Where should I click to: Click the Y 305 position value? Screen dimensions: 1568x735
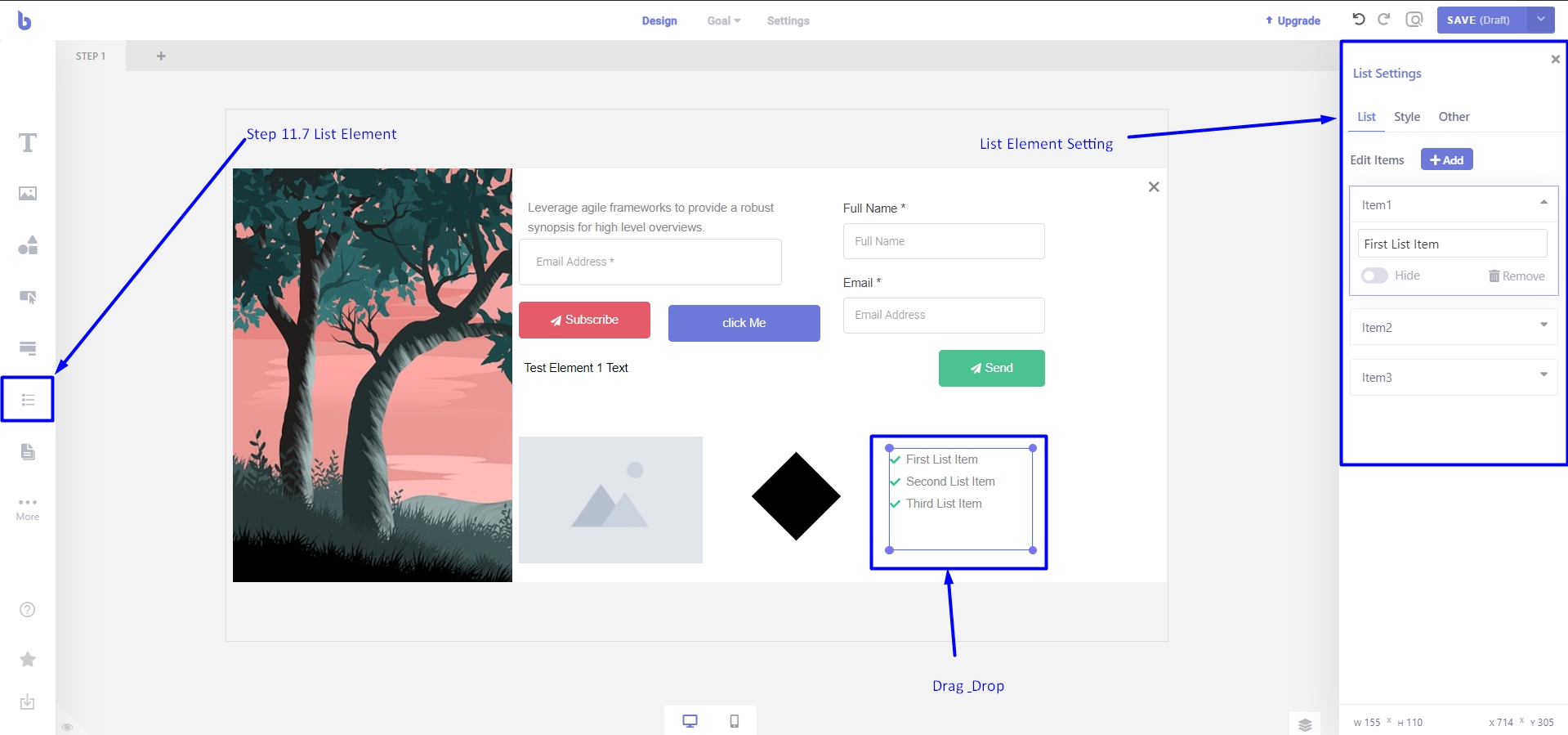[1542, 723]
